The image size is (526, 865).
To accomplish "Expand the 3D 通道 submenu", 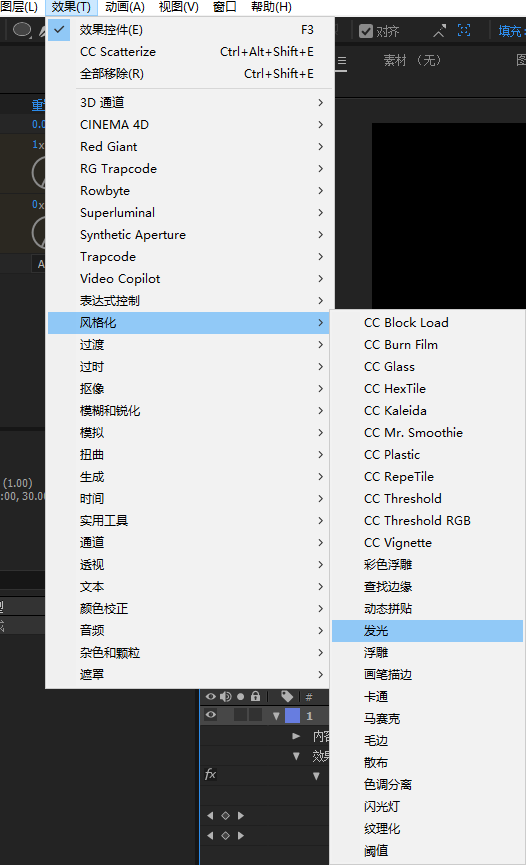I will pos(191,103).
